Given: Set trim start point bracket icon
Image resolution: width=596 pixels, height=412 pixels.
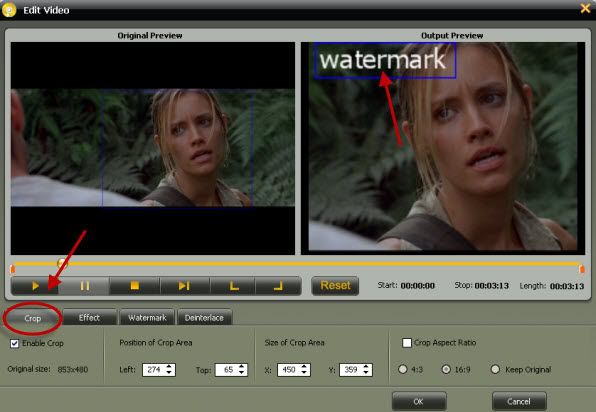Looking at the screenshot, I should pos(234,286).
